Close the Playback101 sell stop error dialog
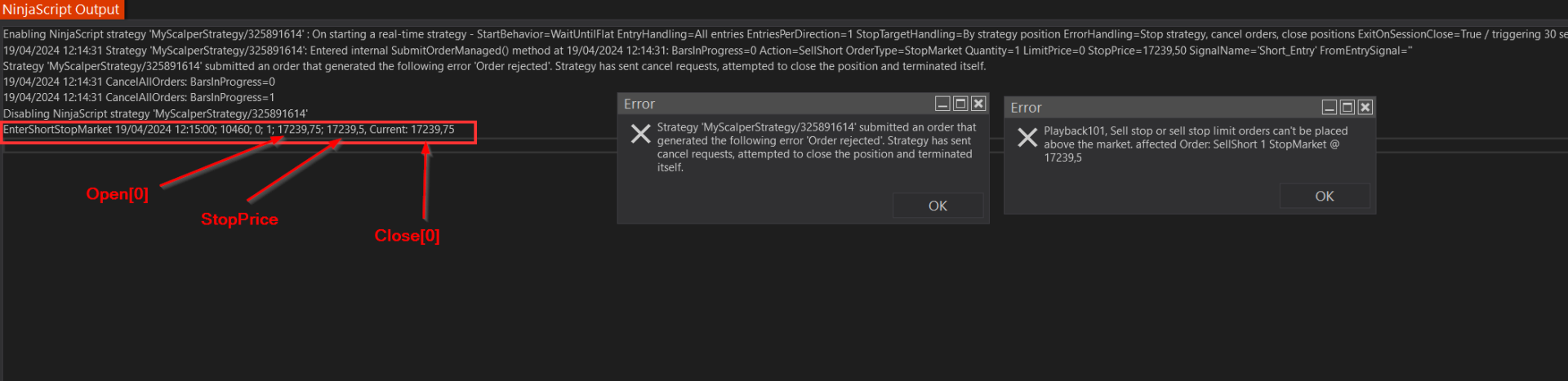Viewport: 1568px width, 381px height. [x=1365, y=107]
